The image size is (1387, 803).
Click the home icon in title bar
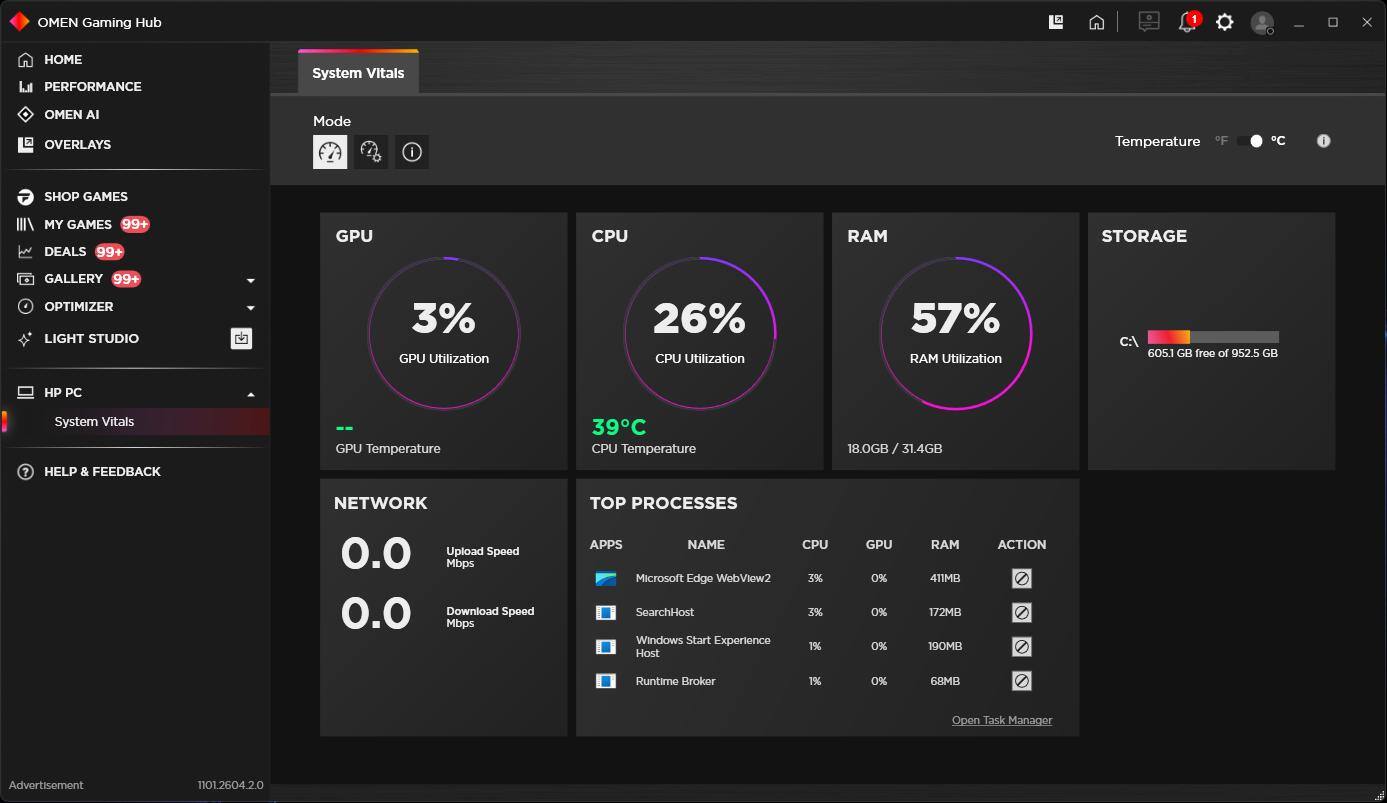1097,22
